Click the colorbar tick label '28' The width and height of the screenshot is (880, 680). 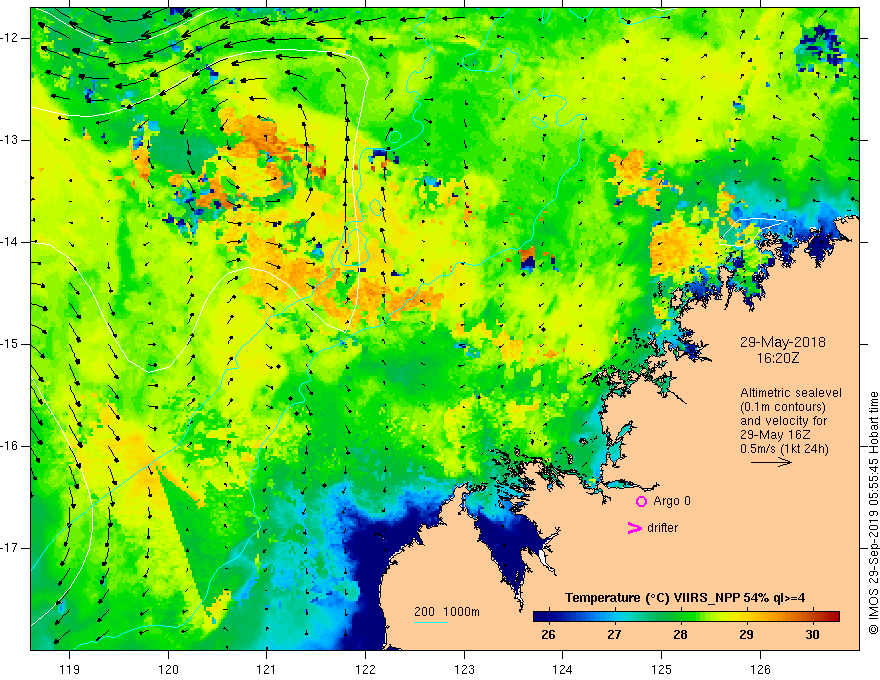click(x=680, y=635)
